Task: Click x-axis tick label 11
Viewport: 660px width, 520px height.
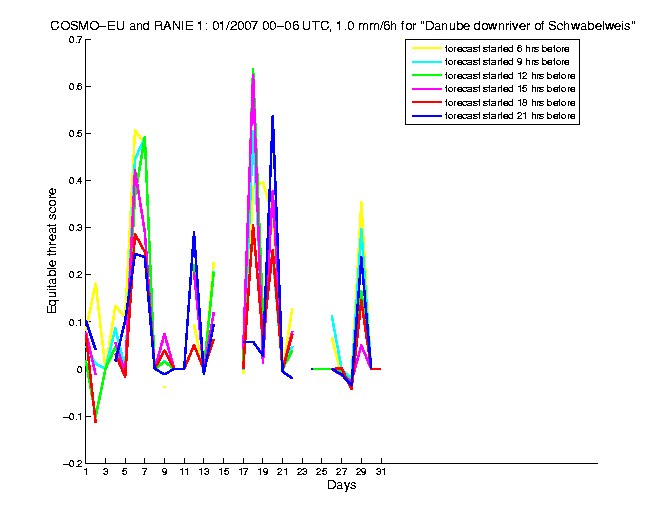Action: click(184, 472)
